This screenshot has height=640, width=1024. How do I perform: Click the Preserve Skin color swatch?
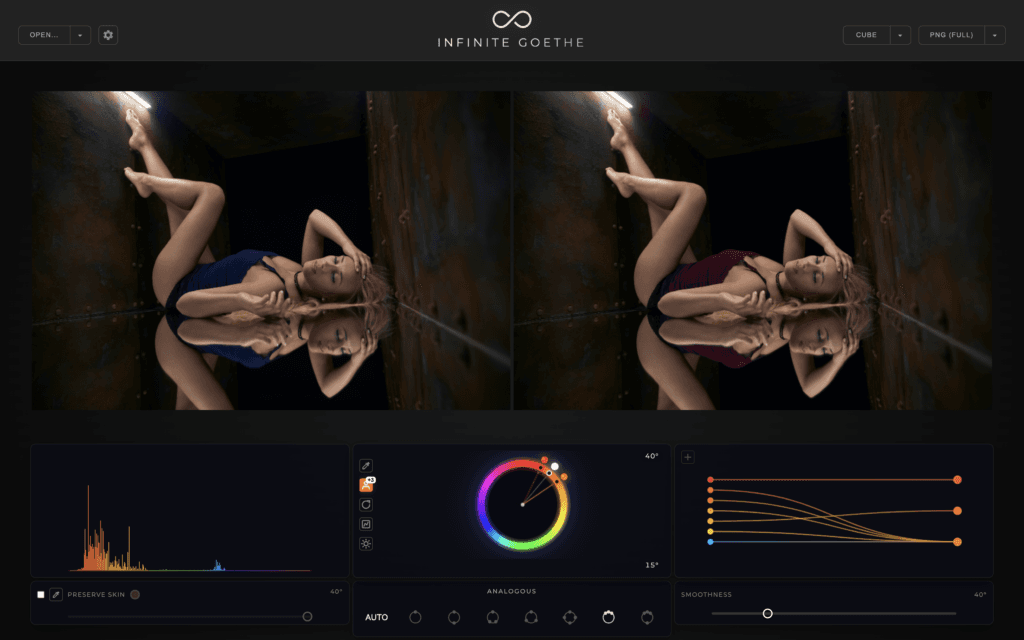click(135, 594)
